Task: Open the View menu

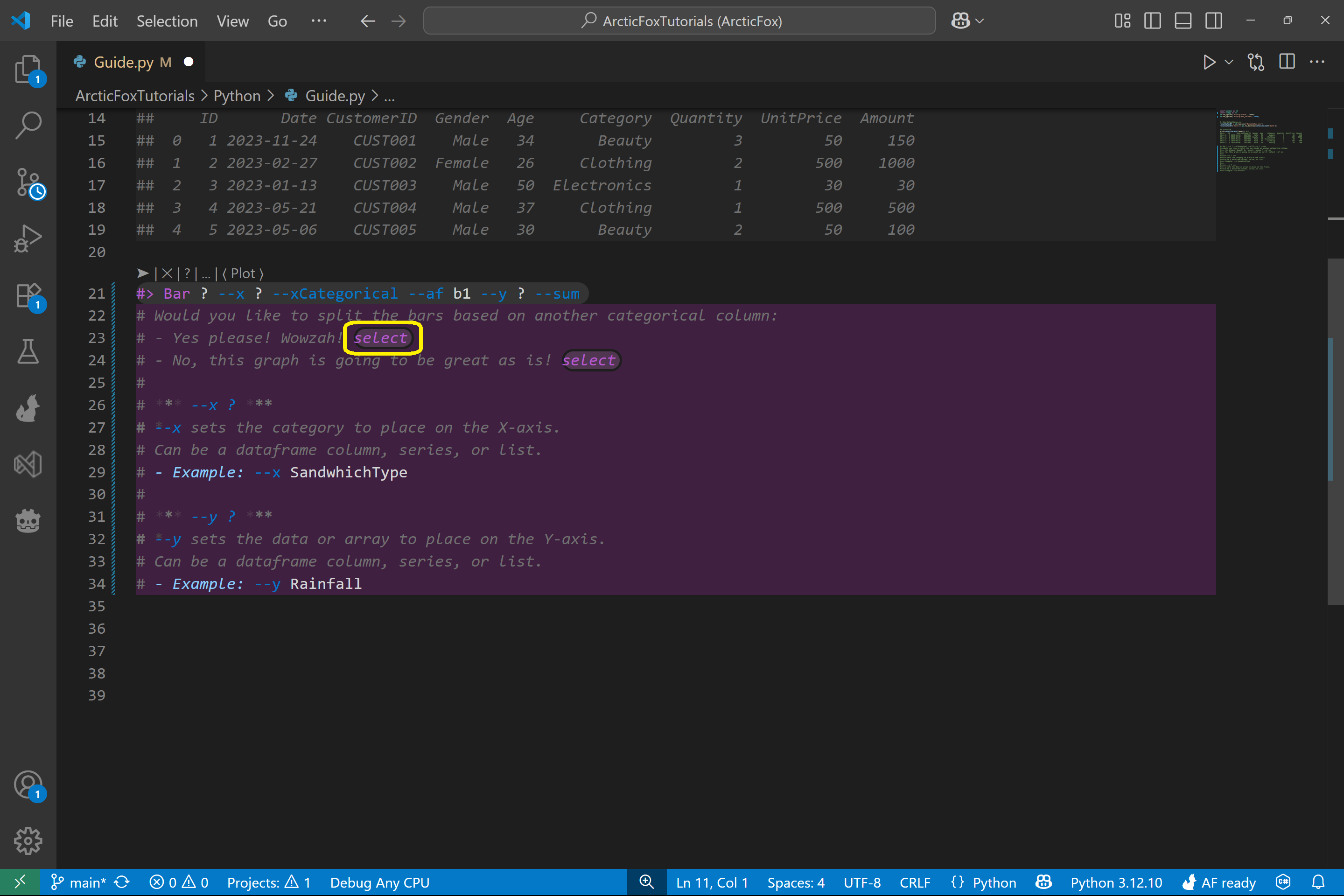Action: [232, 21]
